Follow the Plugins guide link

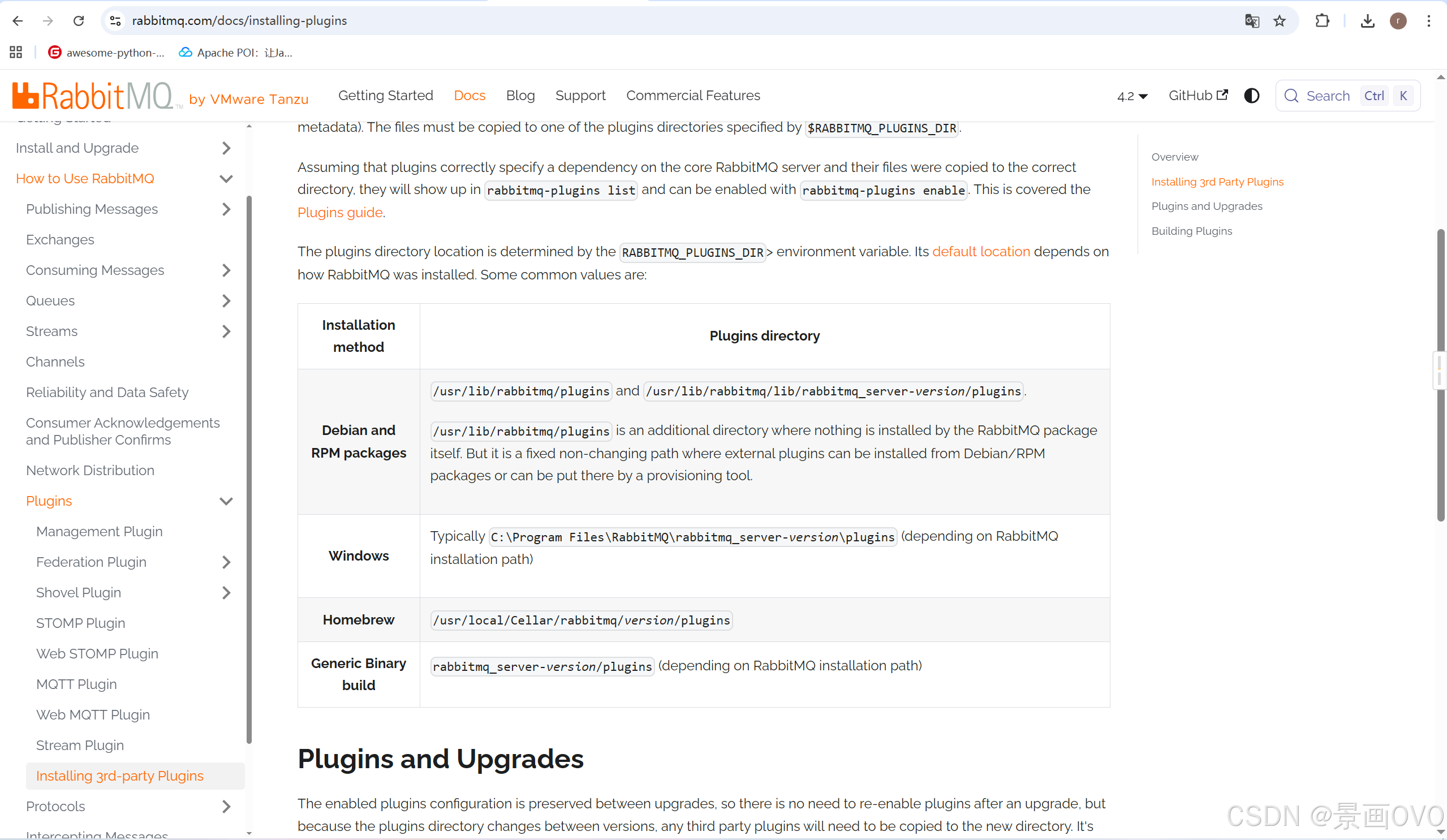[x=339, y=213]
